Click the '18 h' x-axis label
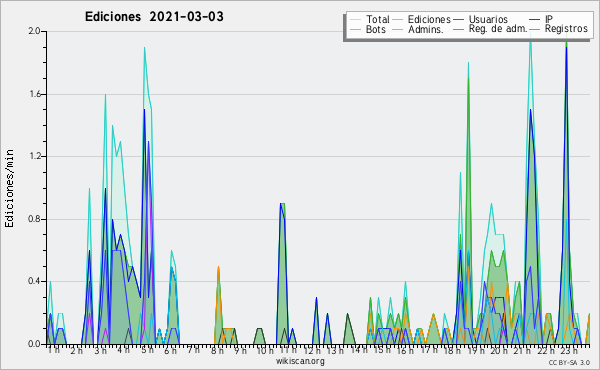The image size is (600, 370). [x=452, y=350]
